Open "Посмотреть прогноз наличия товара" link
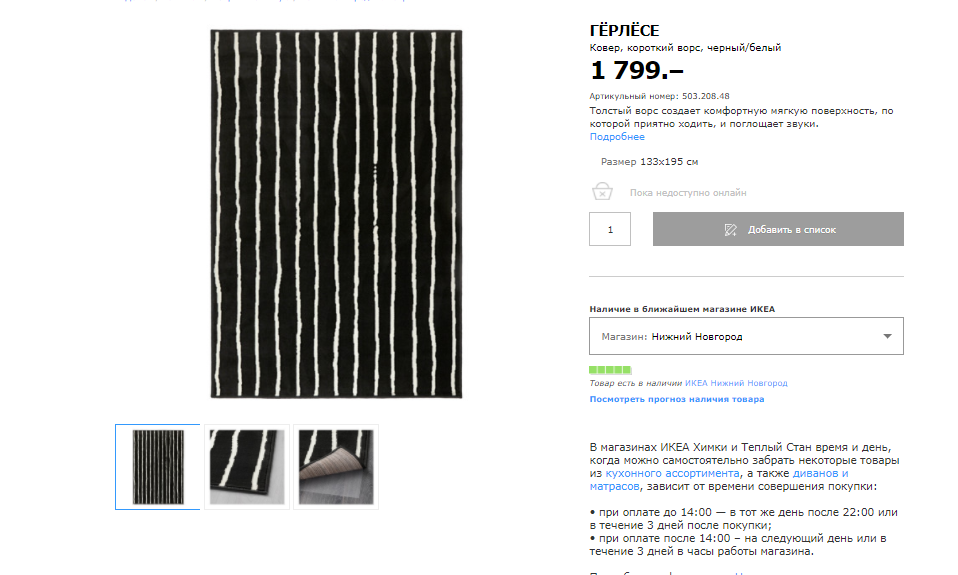958x575 pixels. click(677, 399)
